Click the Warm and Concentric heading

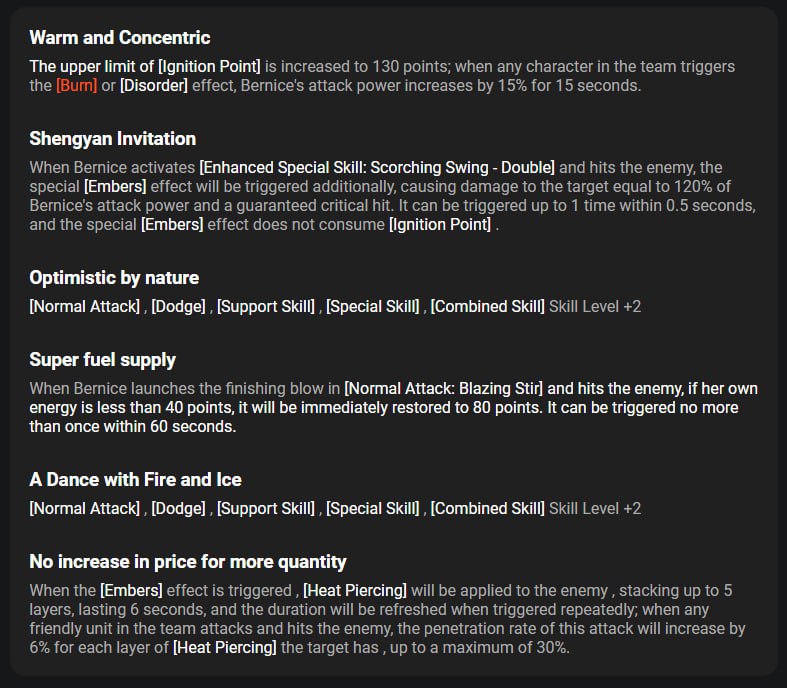pyautogui.click(x=120, y=38)
